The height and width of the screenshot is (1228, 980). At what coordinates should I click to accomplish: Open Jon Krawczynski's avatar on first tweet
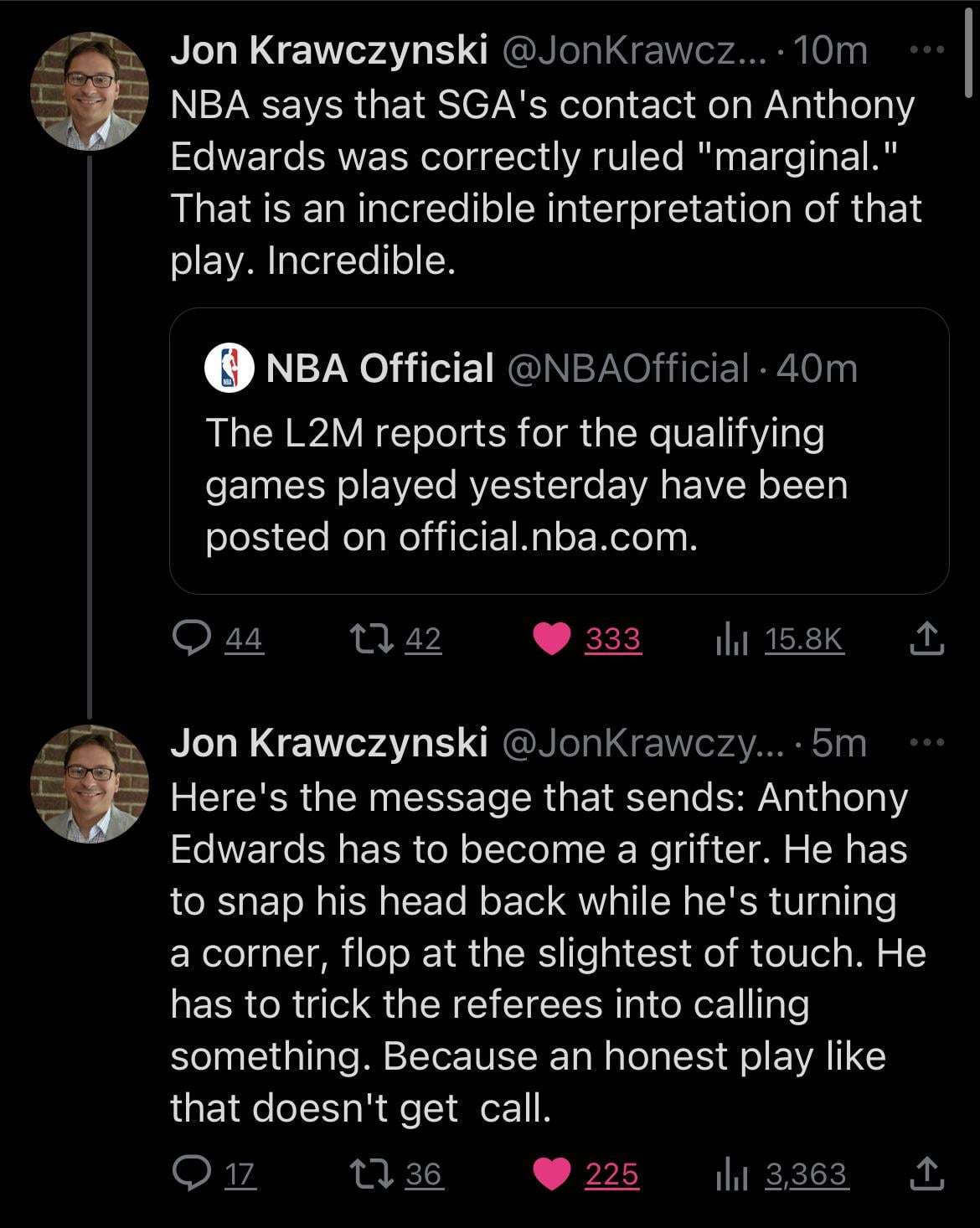(90, 91)
